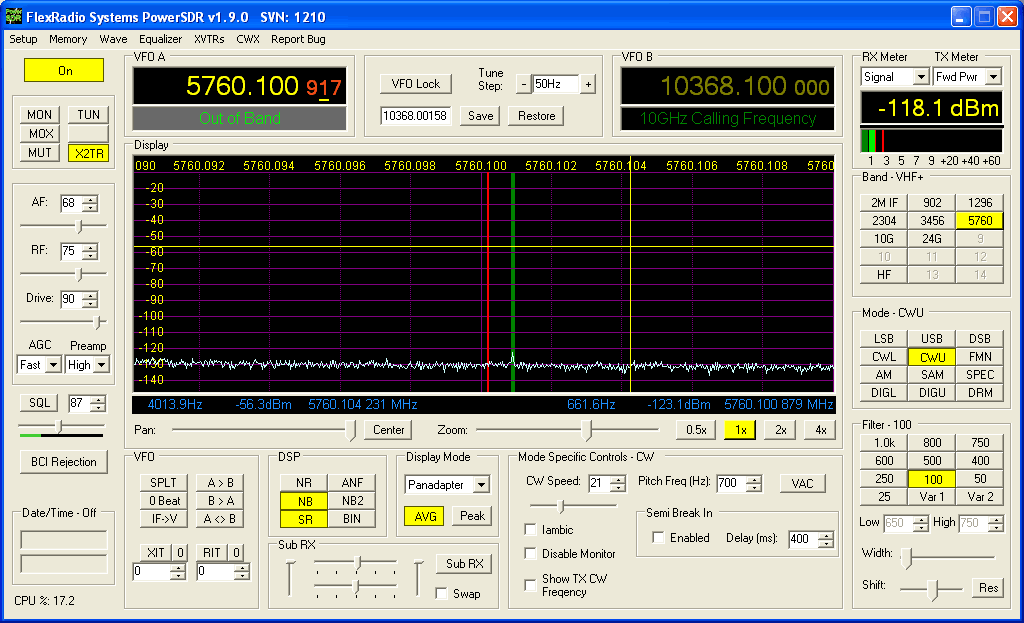Click the CW Pitch Freq input field
Viewport: 1024px width, 623px height.
pyautogui.click(x=729, y=484)
